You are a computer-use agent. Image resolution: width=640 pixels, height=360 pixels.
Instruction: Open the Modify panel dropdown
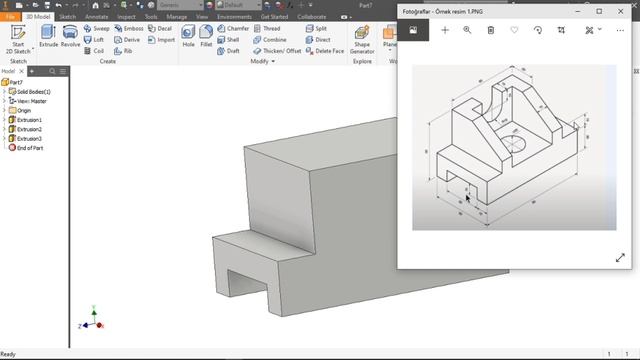click(x=262, y=61)
